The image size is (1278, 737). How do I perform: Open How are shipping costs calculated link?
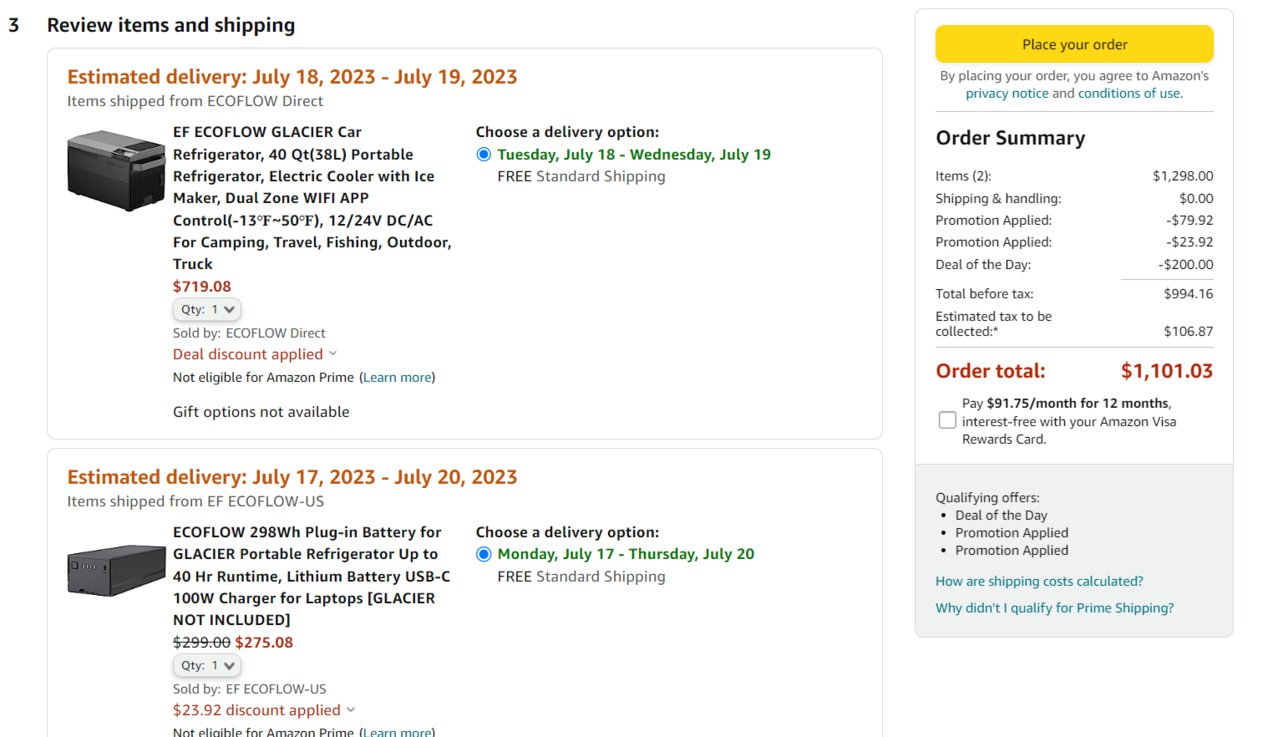(1039, 581)
